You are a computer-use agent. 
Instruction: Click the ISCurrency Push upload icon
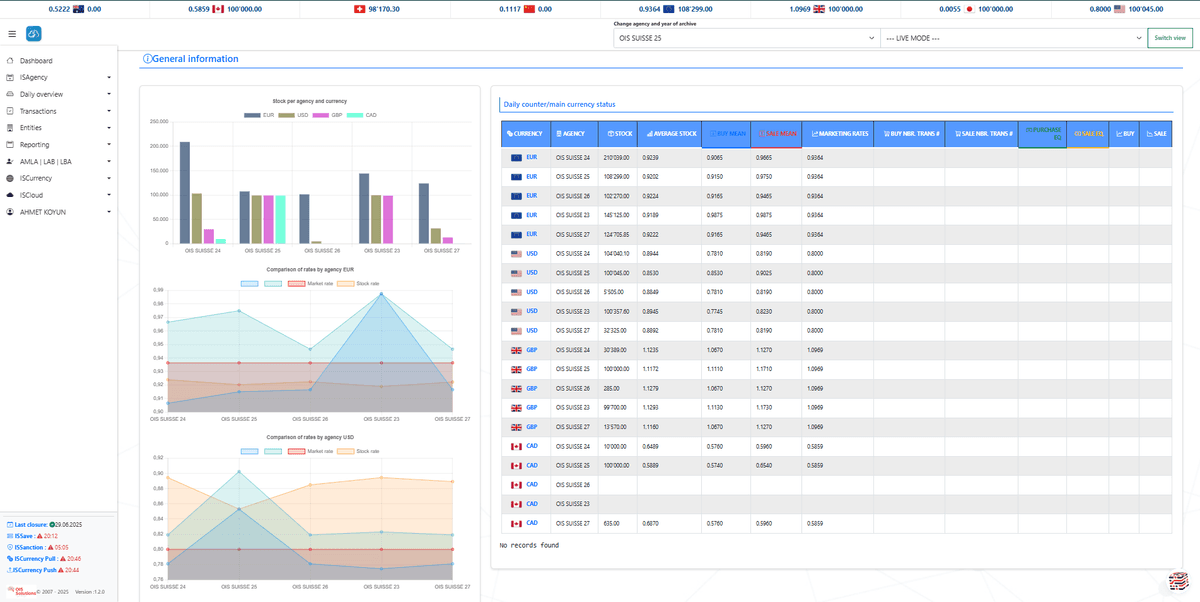click(x=8, y=569)
